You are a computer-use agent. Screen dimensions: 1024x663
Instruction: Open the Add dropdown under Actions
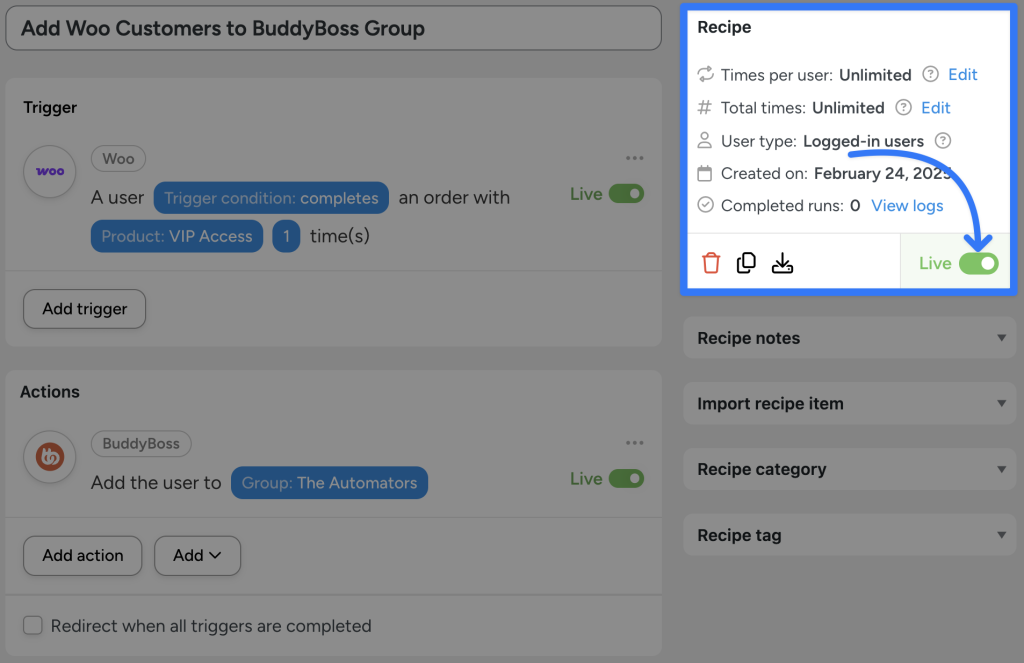coord(197,555)
